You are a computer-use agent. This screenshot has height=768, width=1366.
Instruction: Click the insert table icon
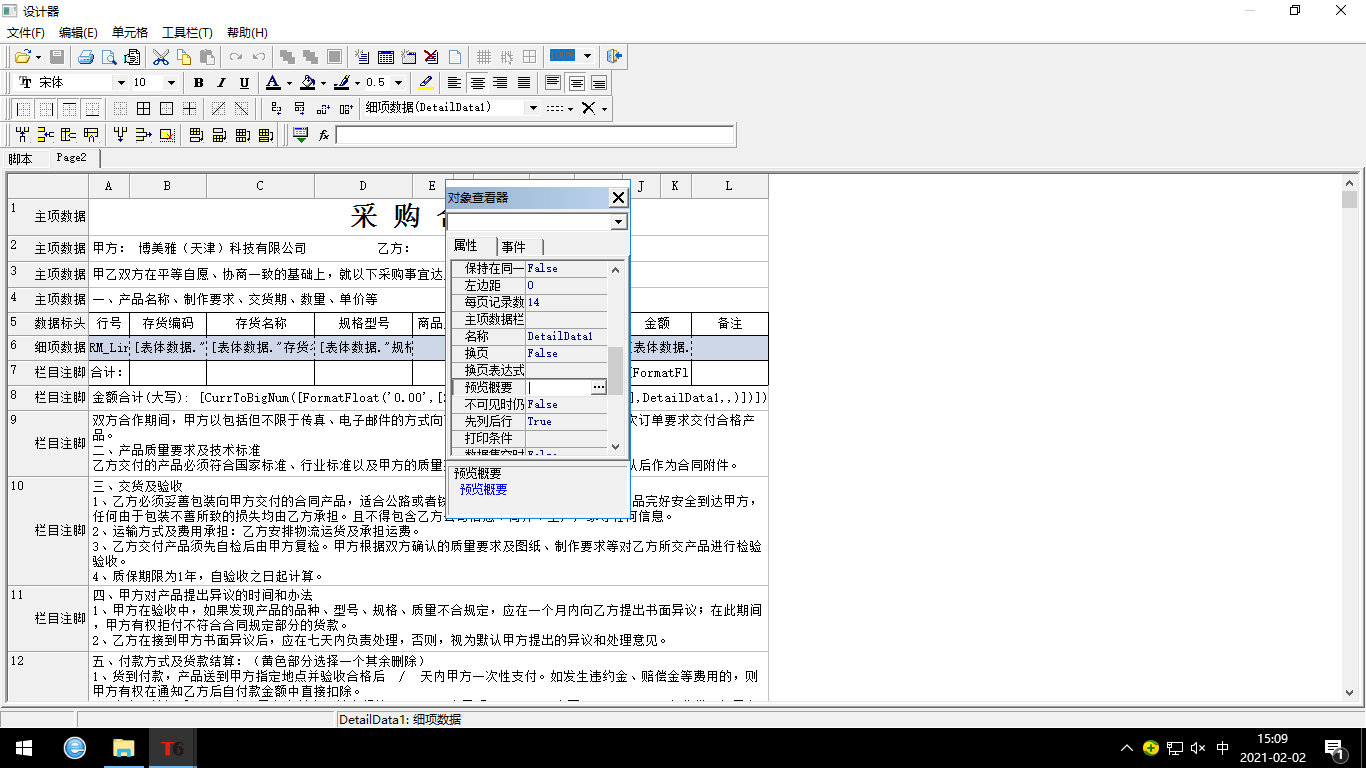click(x=385, y=57)
